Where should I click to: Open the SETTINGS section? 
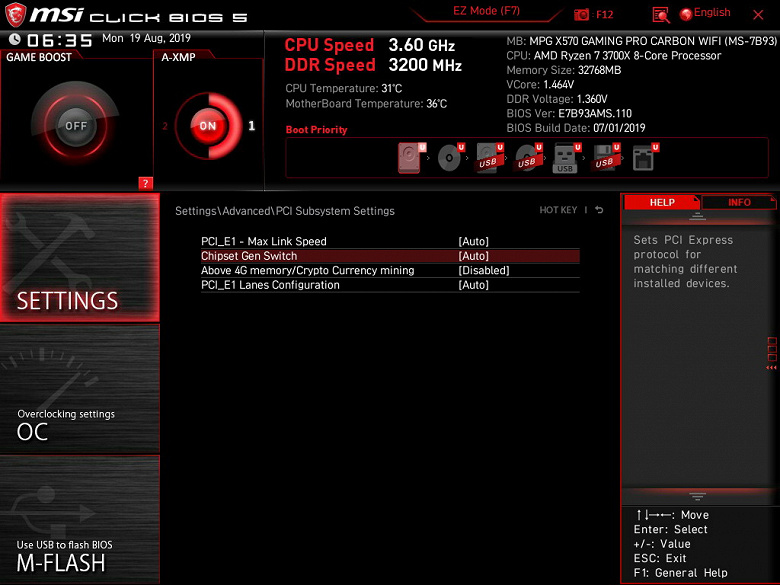tap(80, 257)
